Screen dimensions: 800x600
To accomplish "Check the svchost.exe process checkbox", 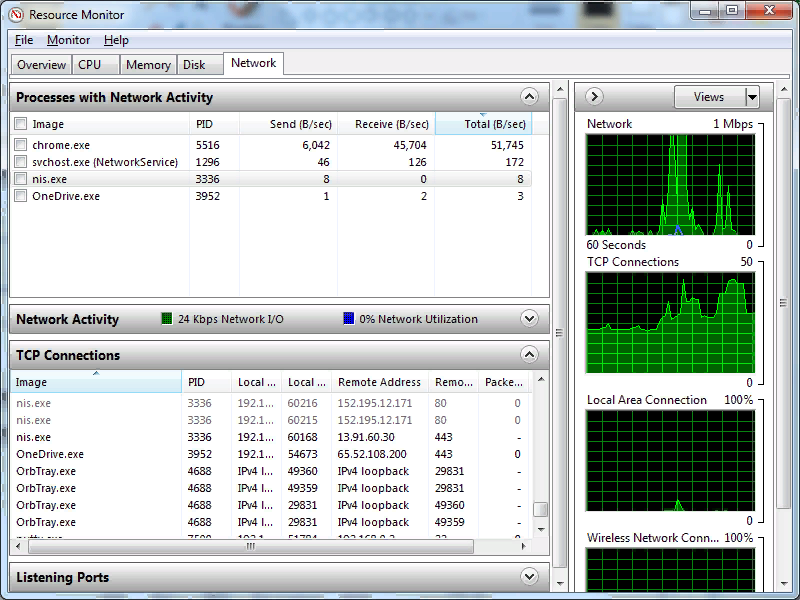I will (21, 162).
